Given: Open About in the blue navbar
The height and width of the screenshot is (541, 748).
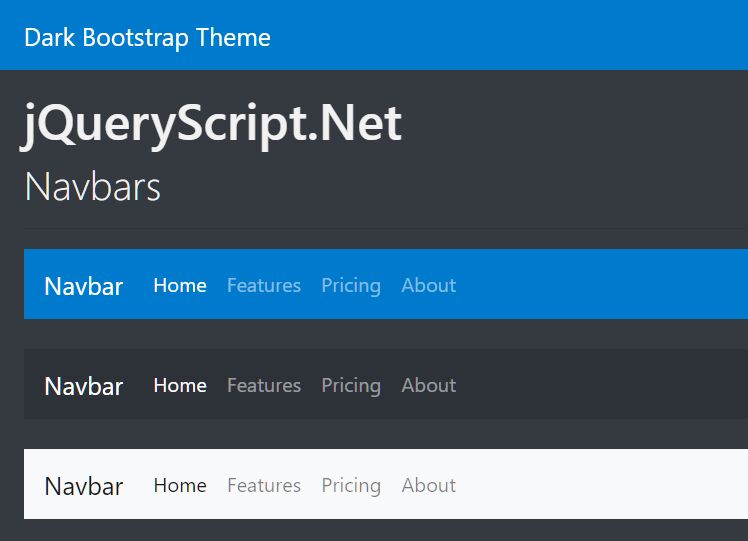Looking at the screenshot, I should (x=428, y=285).
